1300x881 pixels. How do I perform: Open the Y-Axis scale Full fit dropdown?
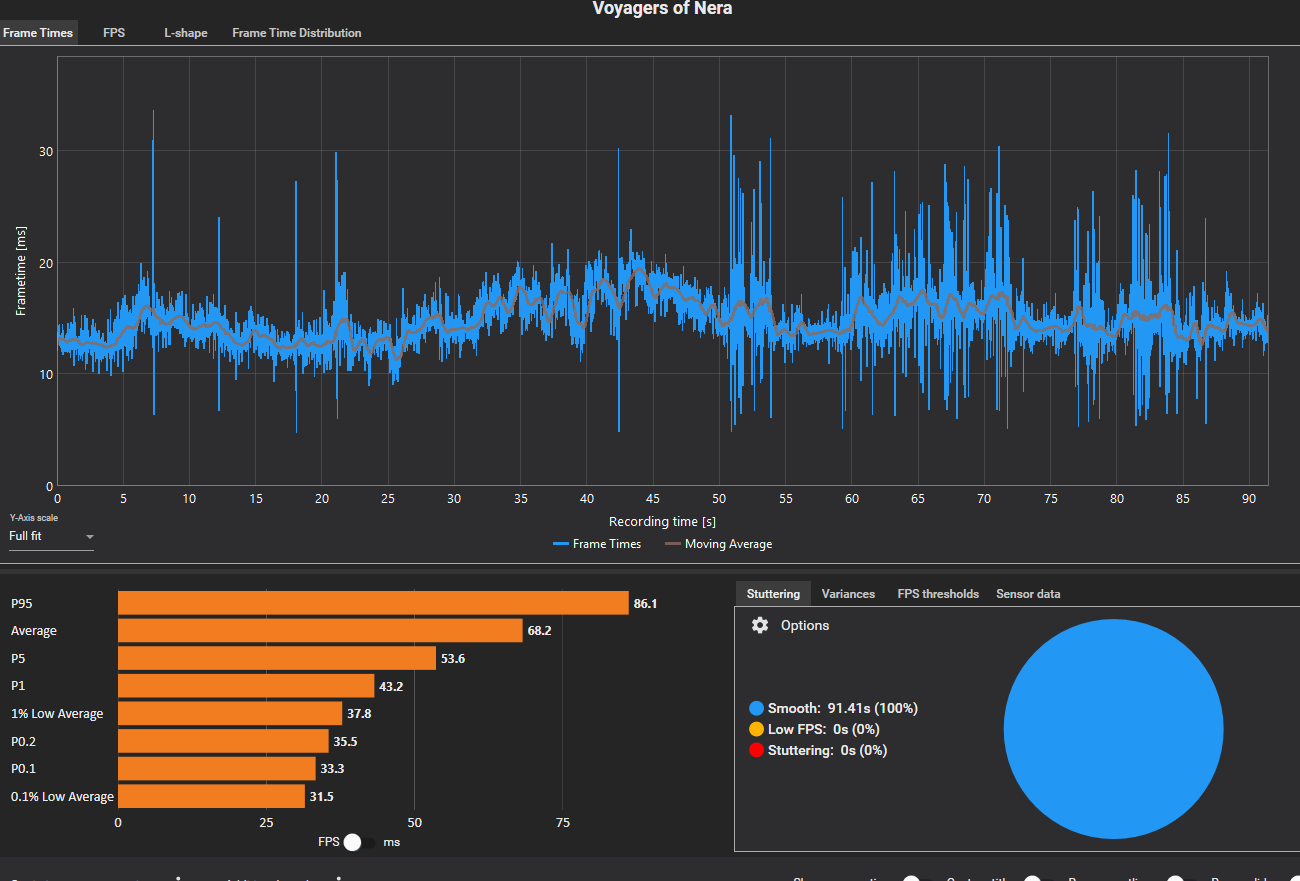click(x=51, y=537)
